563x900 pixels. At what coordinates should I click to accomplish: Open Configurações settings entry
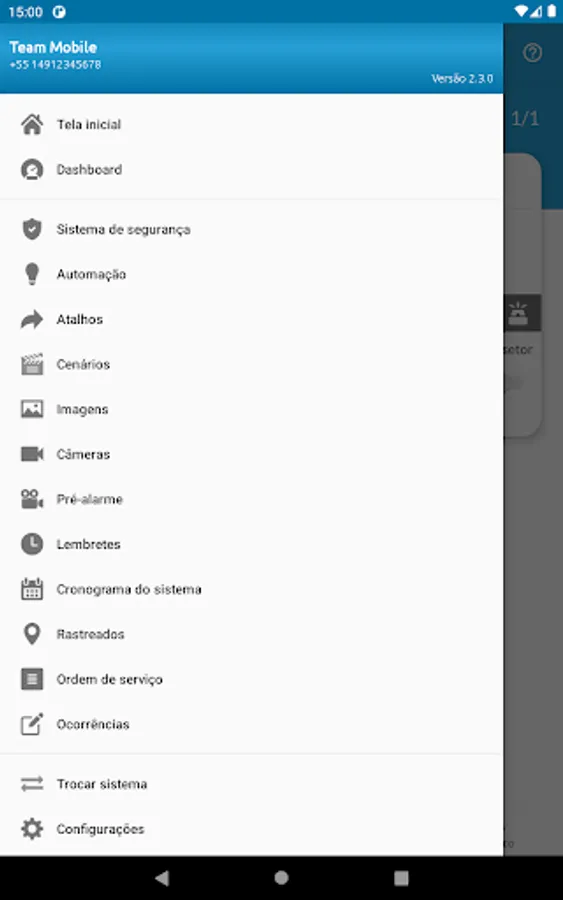coord(251,829)
